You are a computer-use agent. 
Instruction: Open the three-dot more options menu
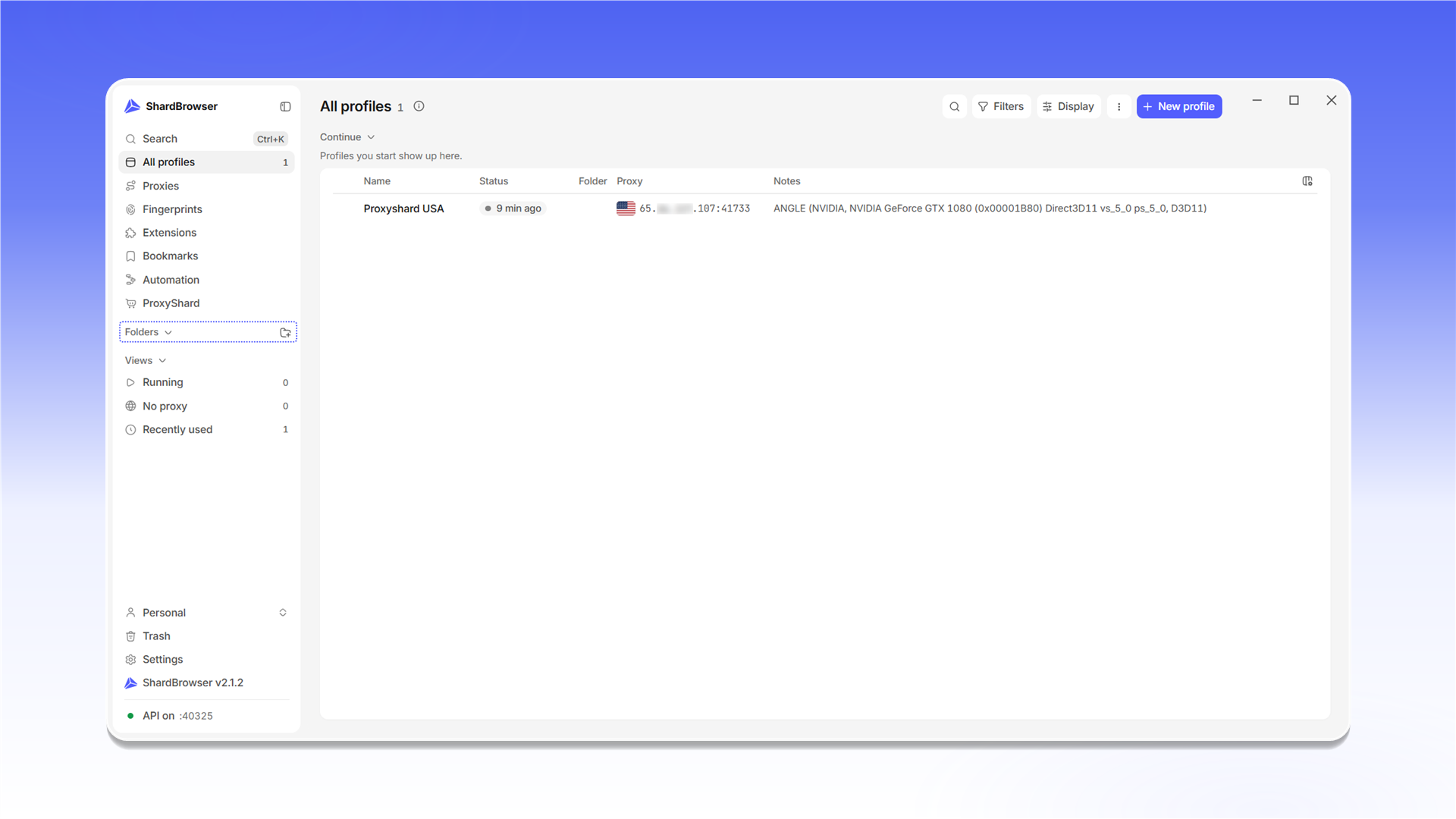1119,107
